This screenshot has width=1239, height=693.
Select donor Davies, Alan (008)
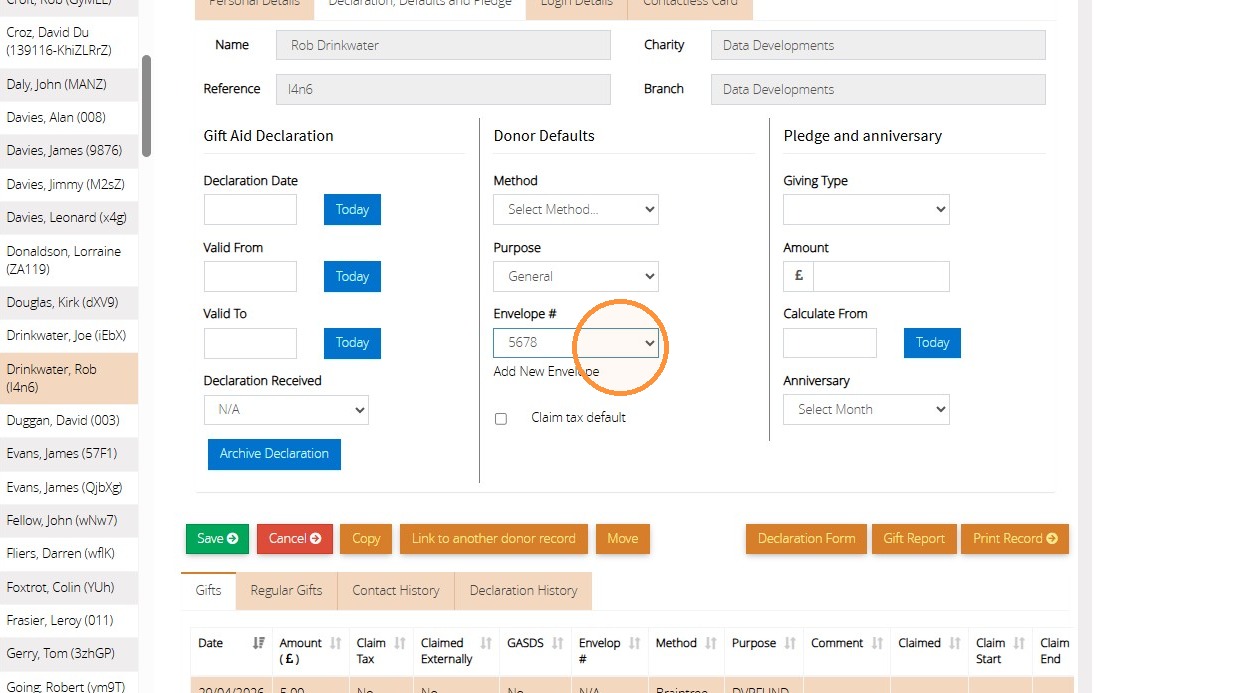[69, 117]
